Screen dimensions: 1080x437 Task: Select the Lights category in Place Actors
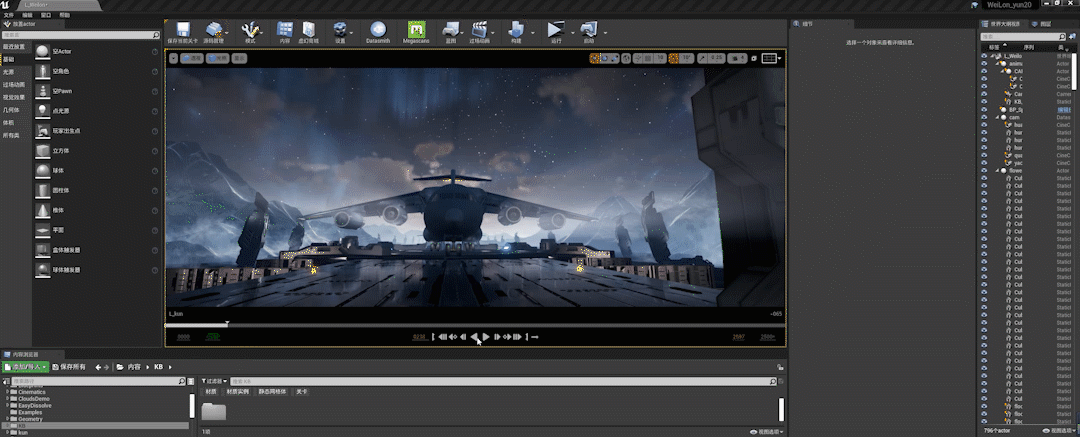[x=8, y=72]
